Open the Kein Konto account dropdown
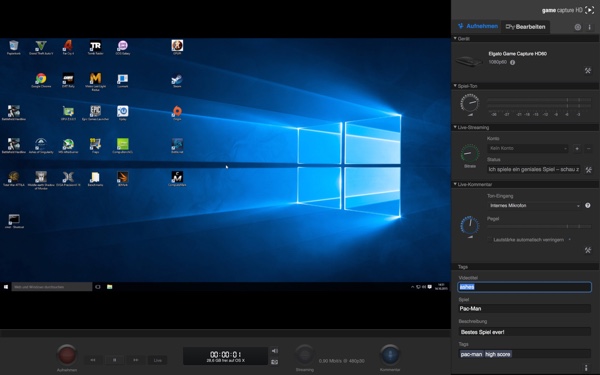 point(528,148)
